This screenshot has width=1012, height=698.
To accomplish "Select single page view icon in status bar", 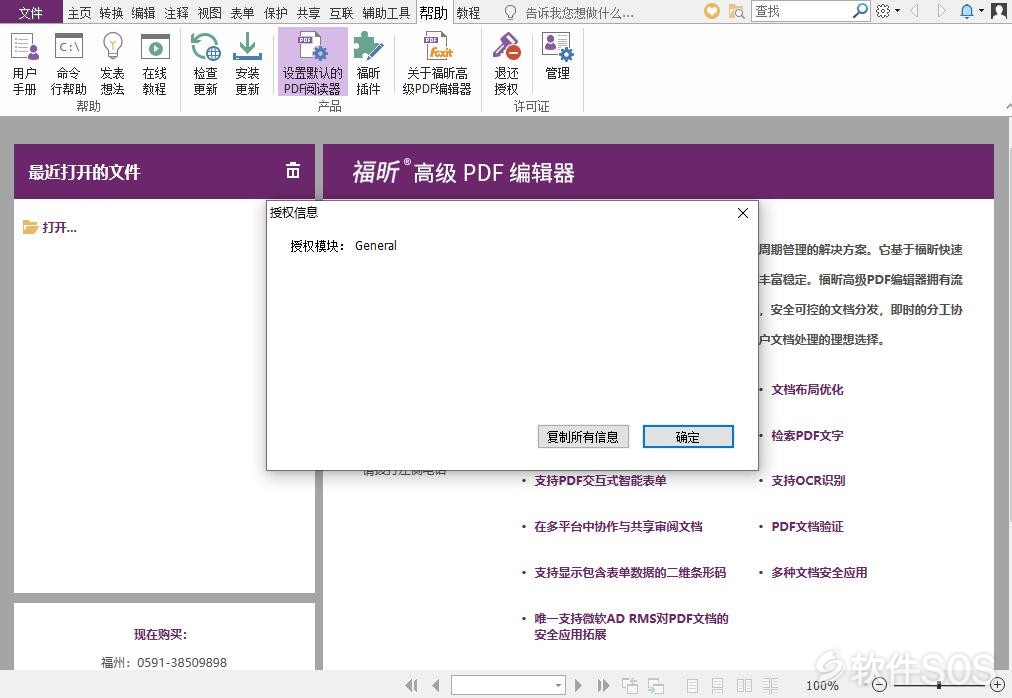I will [693, 686].
